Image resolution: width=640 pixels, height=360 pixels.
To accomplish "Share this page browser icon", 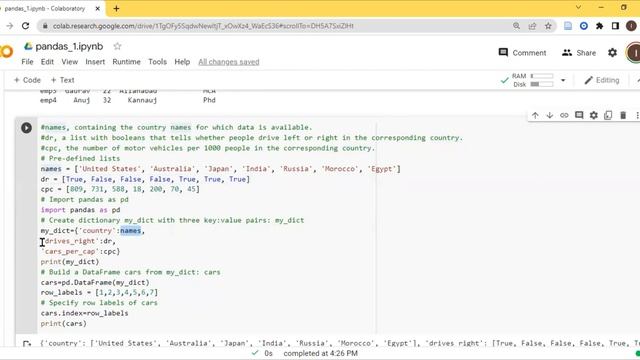I will [x=532, y=26].
